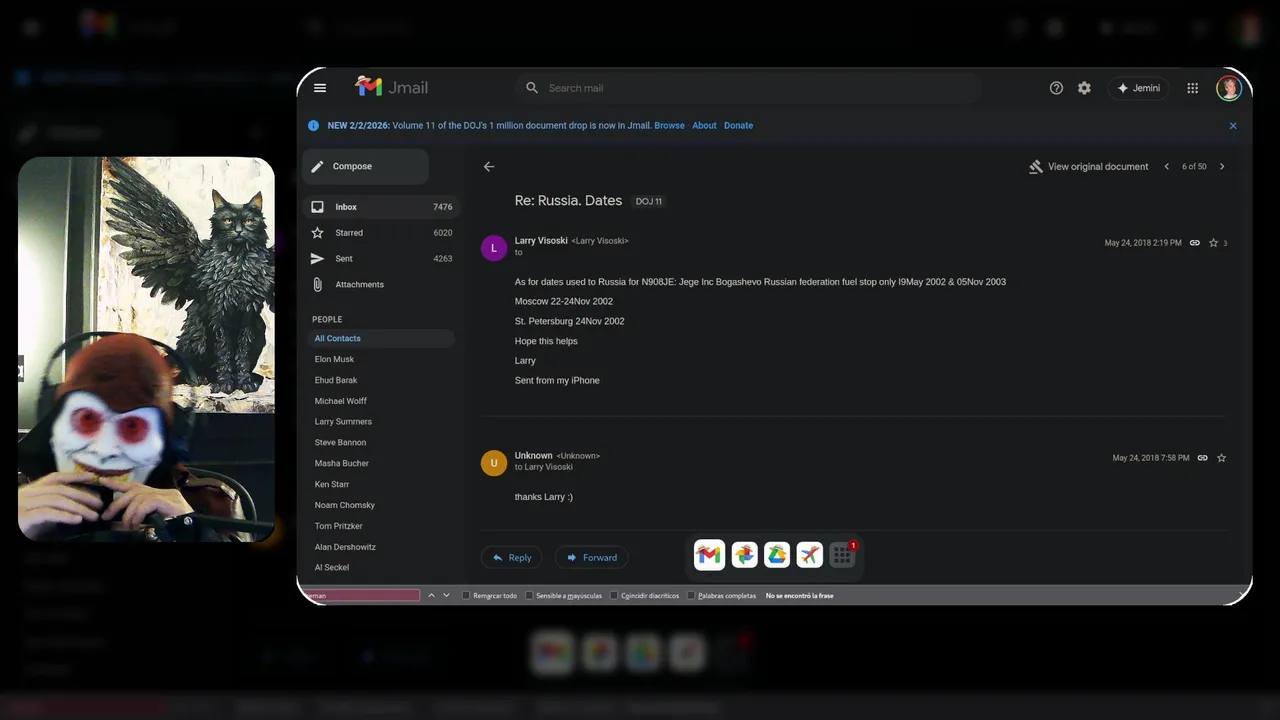
Task: Follow the About link in banner
Action: (705, 126)
